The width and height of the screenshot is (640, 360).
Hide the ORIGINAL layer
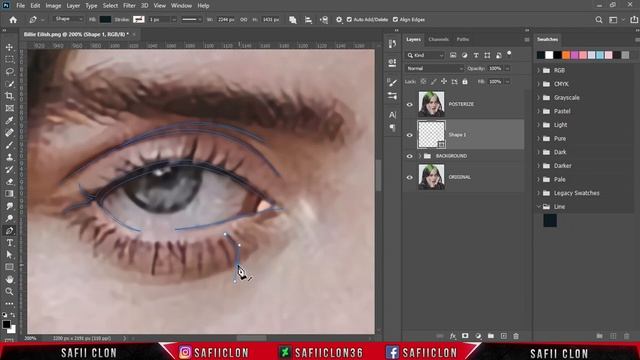click(409, 178)
